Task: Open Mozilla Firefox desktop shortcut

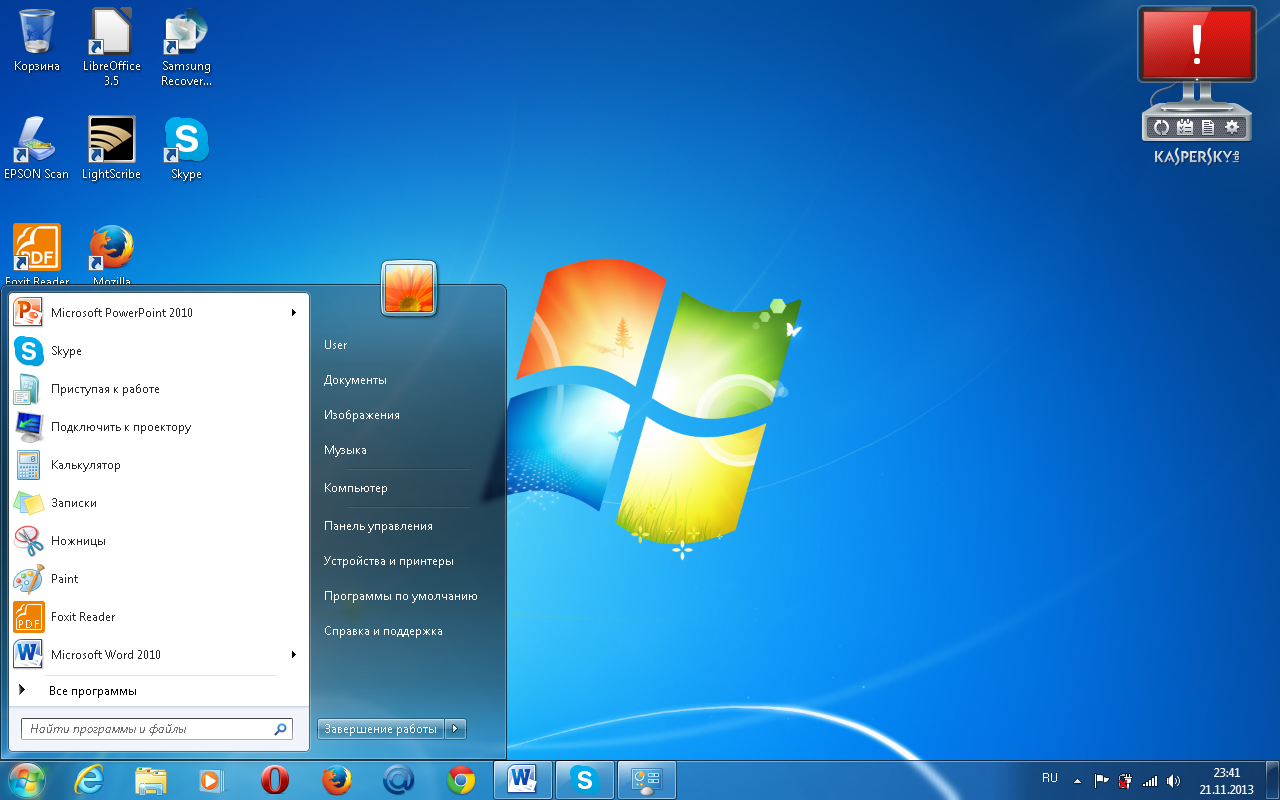Action: coord(111,255)
